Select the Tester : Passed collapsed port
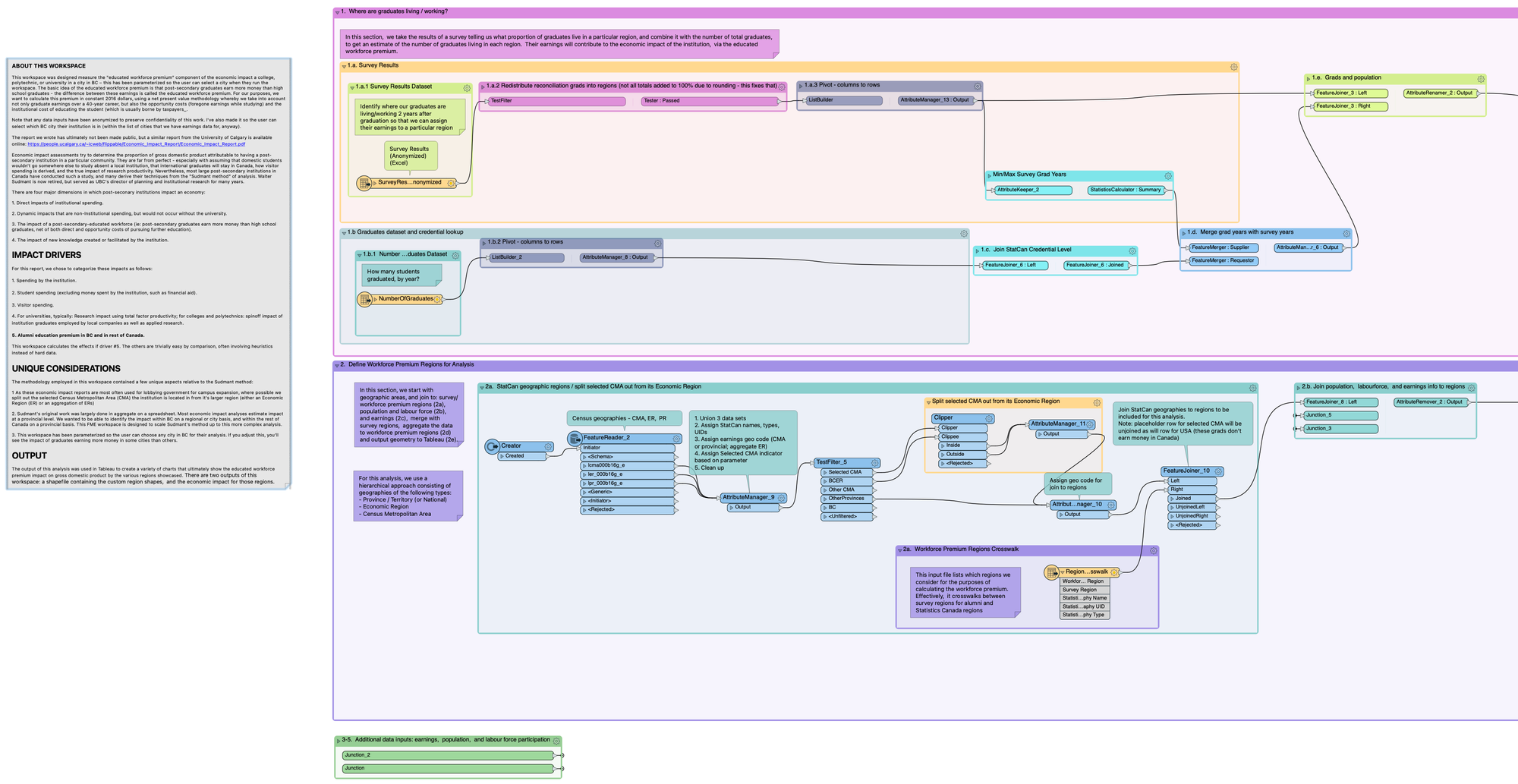 tap(710, 101)
